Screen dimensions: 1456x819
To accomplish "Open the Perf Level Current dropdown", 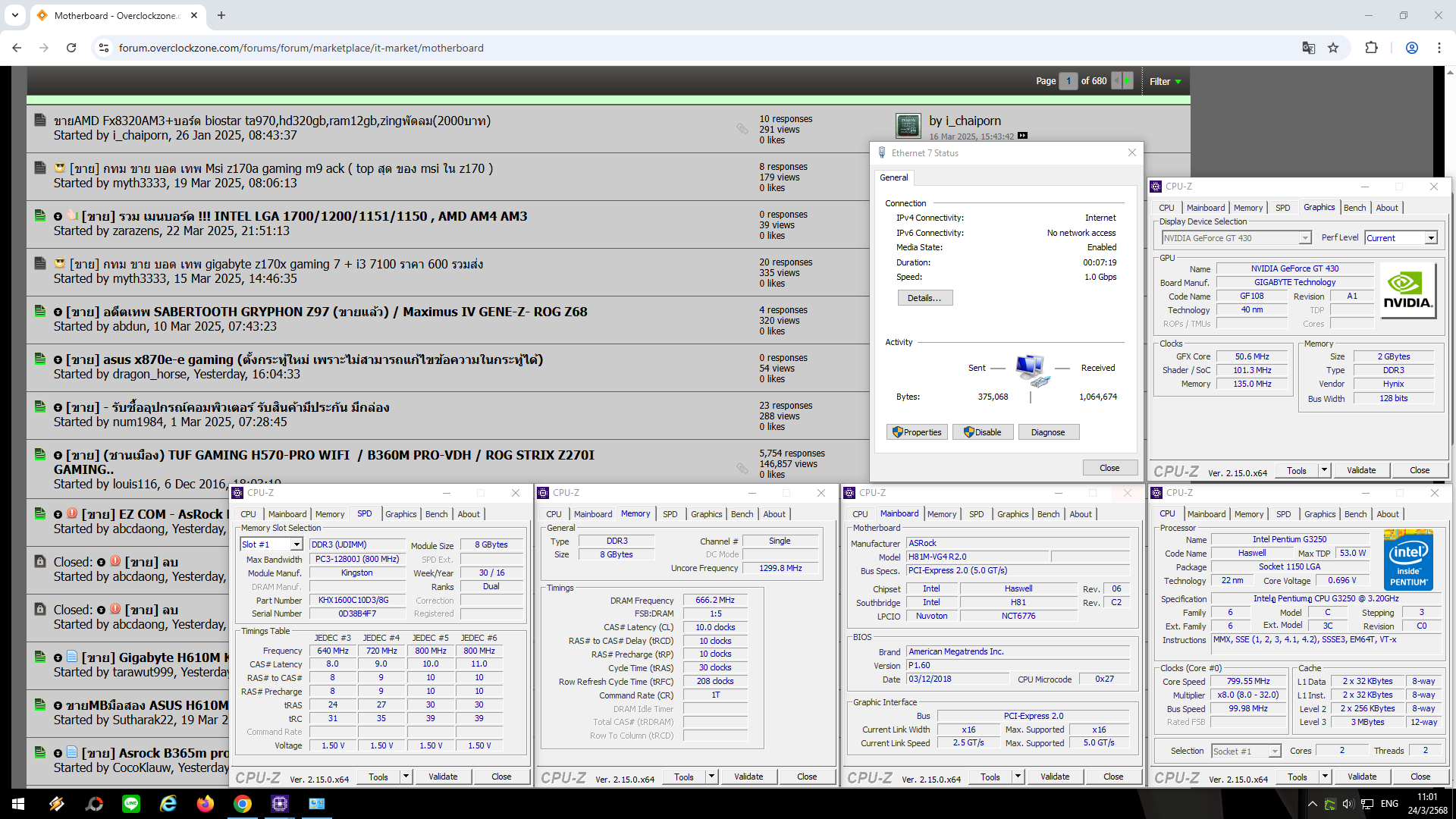I will [1430, 238].
